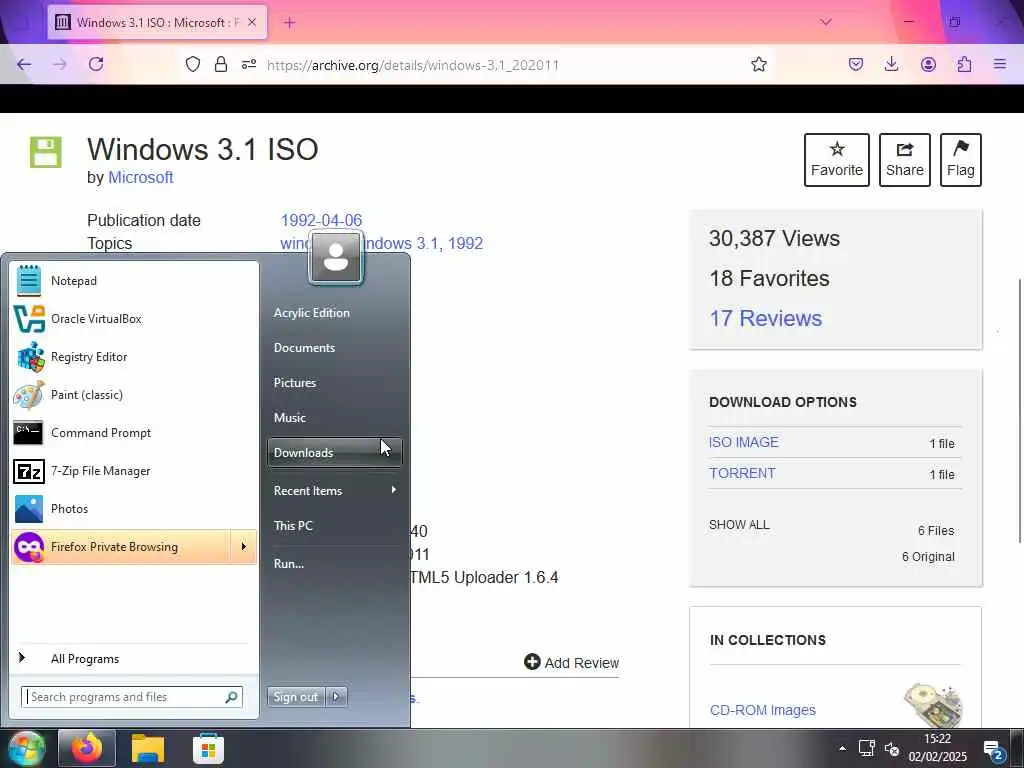This screenshot has height=768, width=1024.
Task: Open the Firefox downloads panel
Action: pyautogui.click(x=891, y=64)
